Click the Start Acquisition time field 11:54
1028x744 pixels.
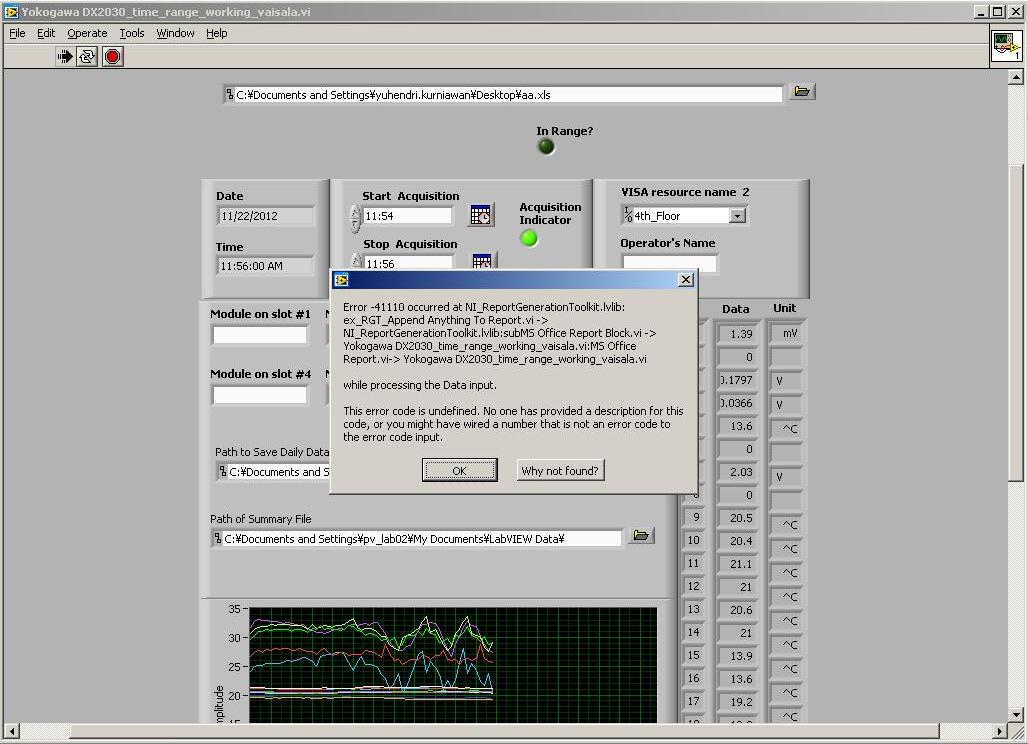(407, 216)
